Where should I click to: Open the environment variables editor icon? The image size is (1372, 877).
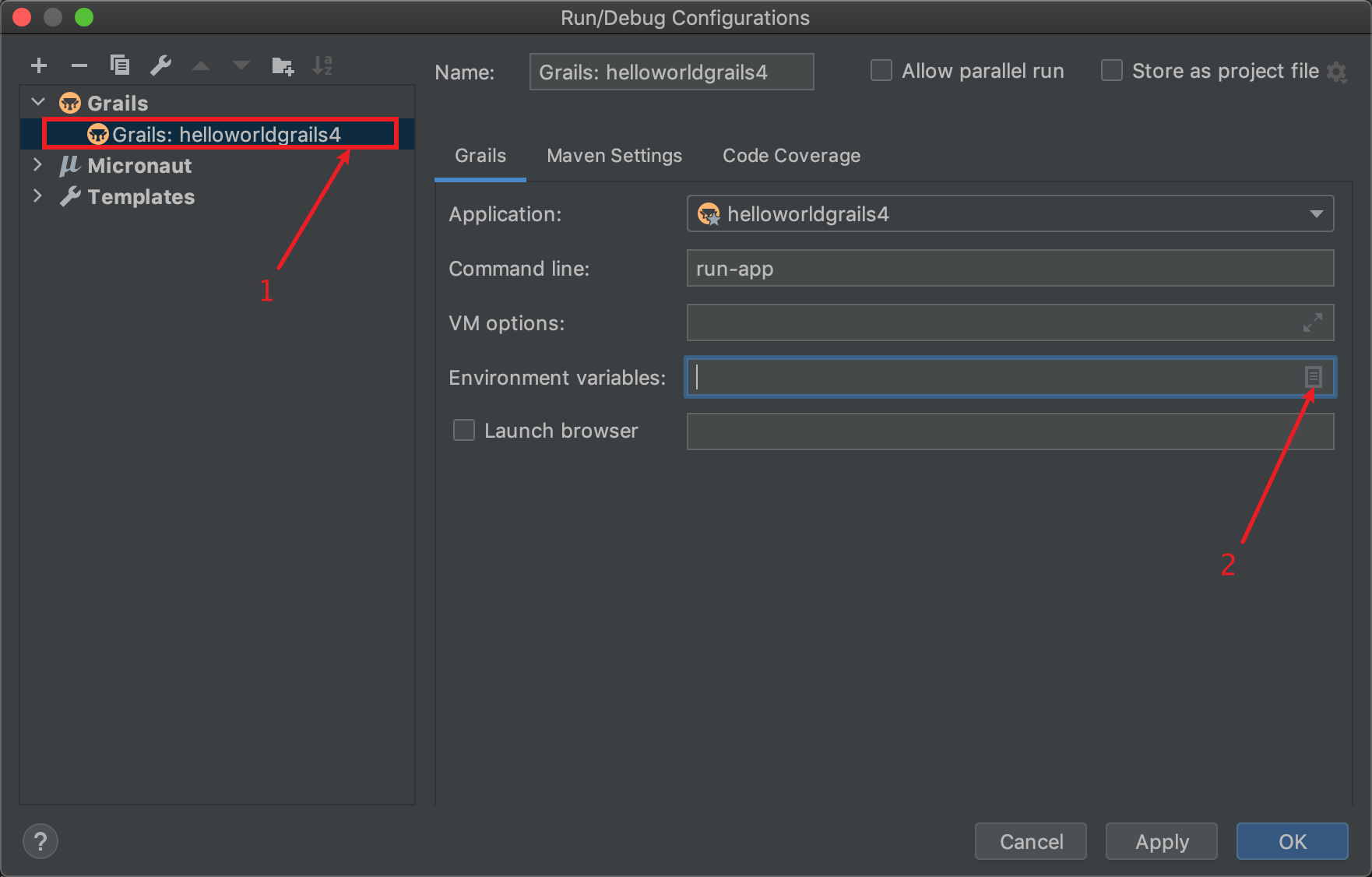tap(1314, 377)
